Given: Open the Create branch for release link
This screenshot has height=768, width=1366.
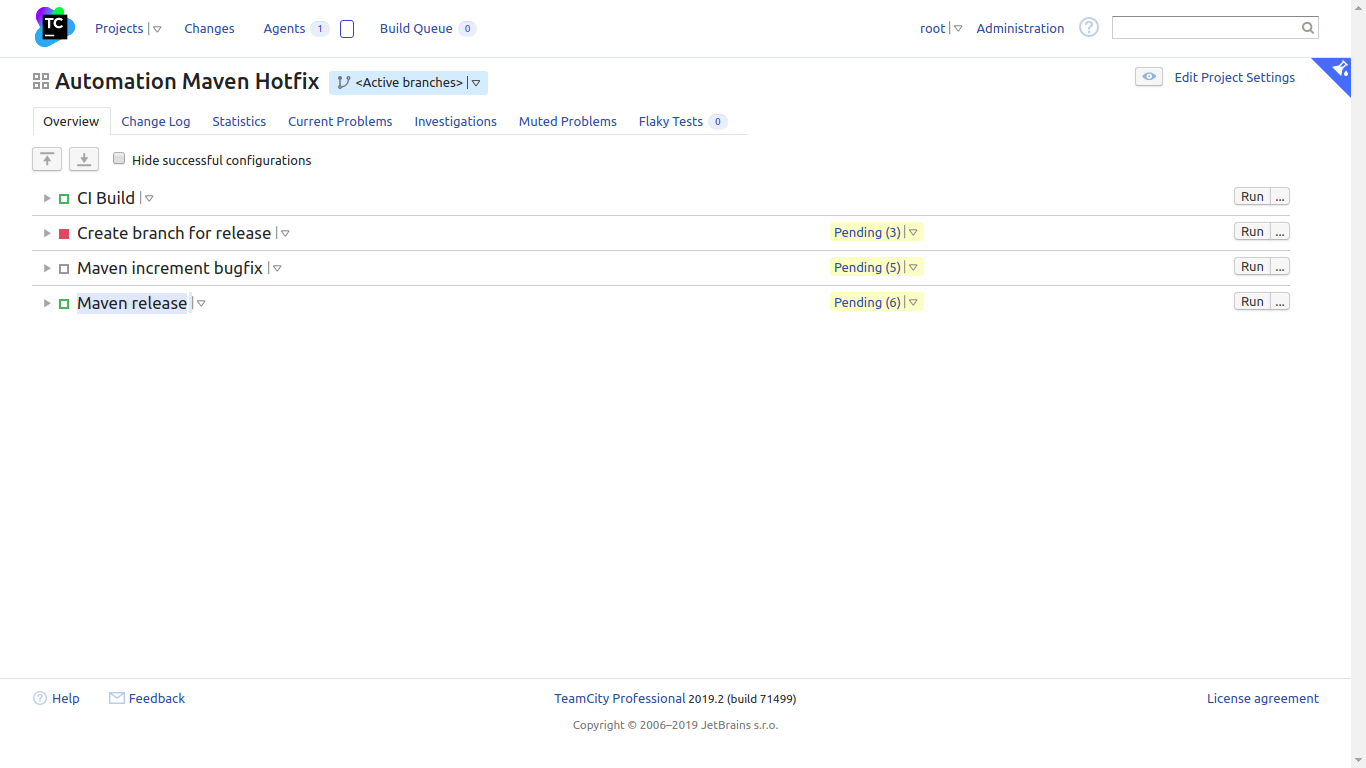Looking at the screenshot, I should 174,233.
